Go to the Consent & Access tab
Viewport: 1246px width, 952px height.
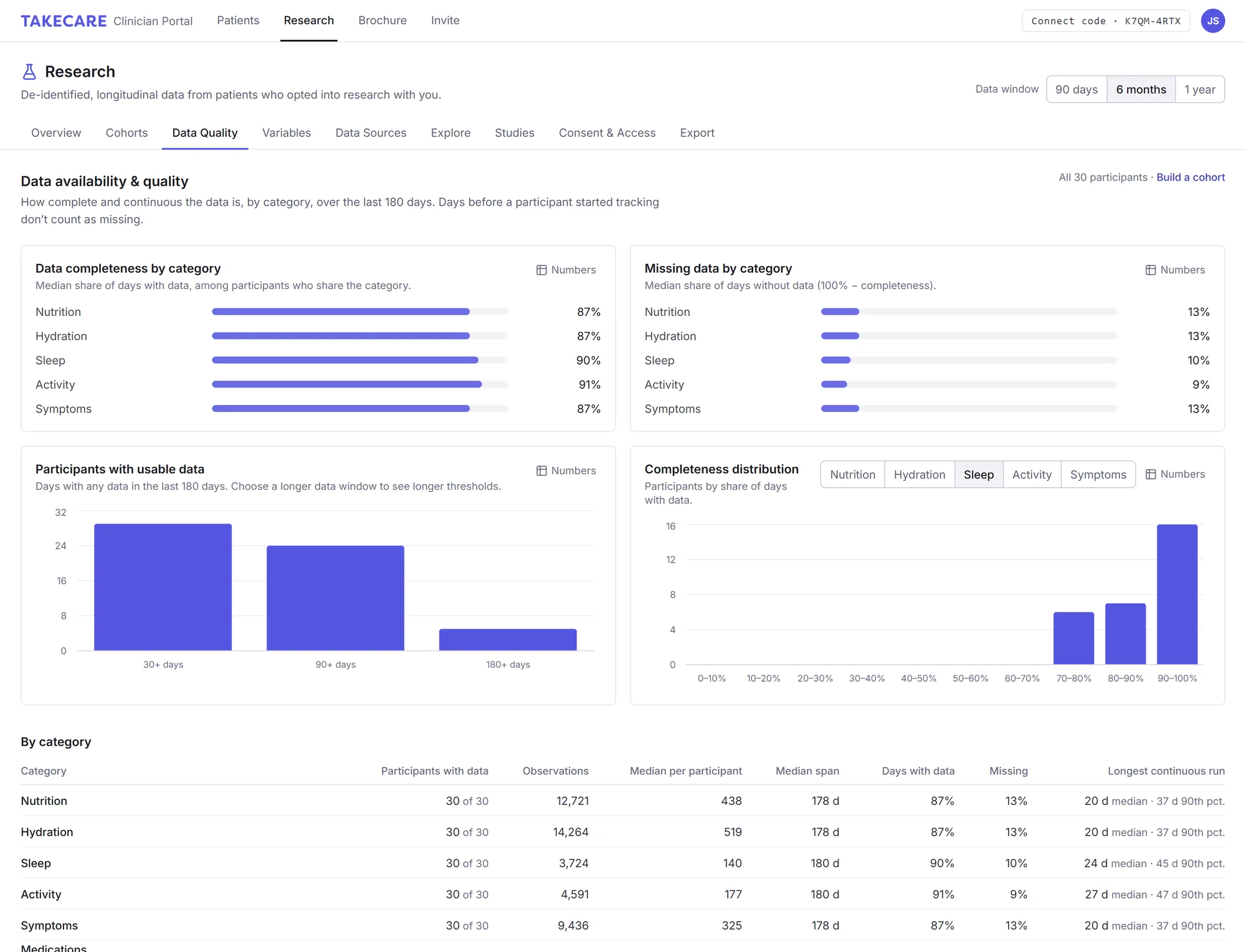[x=607, y=133]
